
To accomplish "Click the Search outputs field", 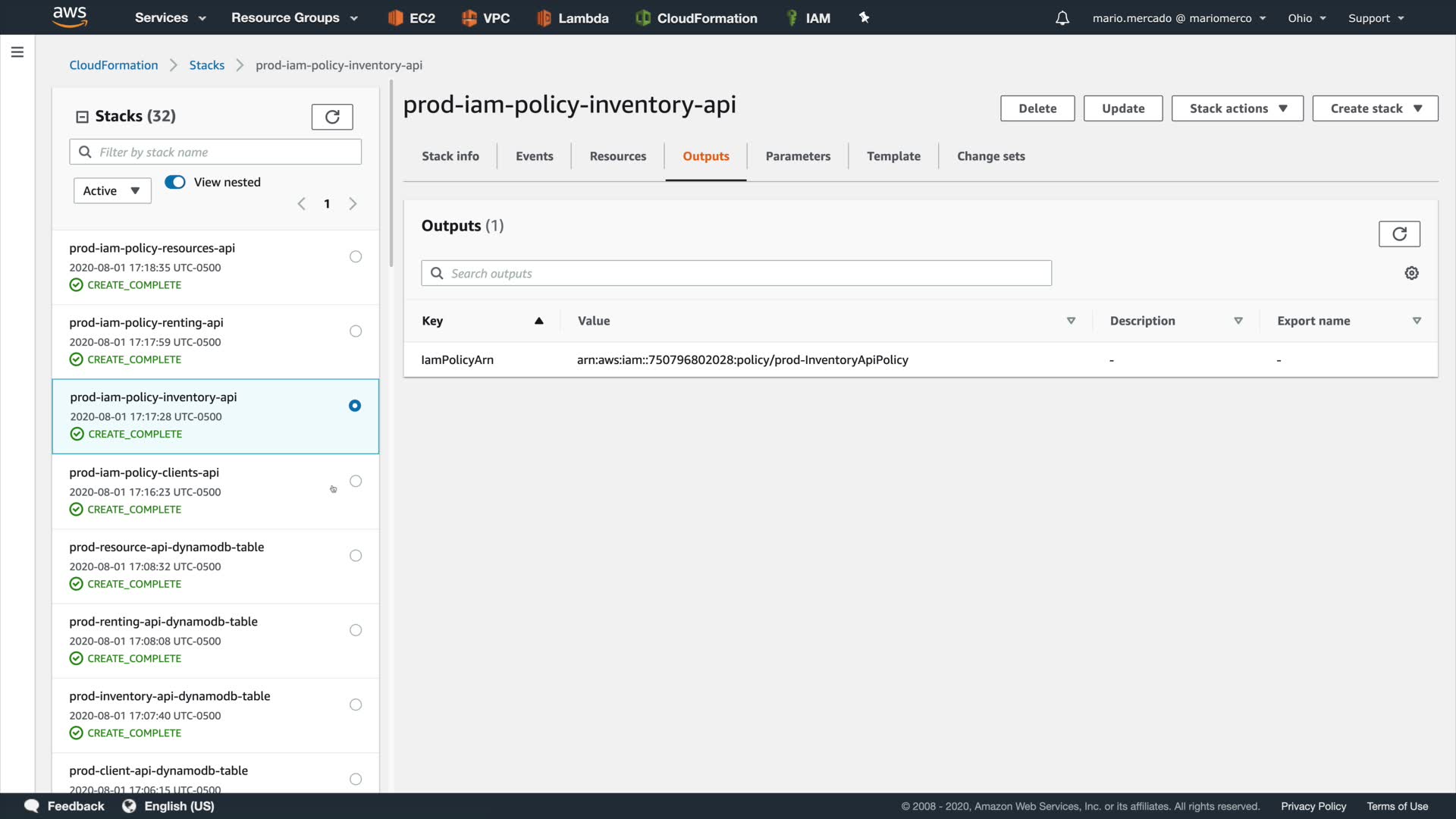I will pyautogui.click(x=736, y=274).
